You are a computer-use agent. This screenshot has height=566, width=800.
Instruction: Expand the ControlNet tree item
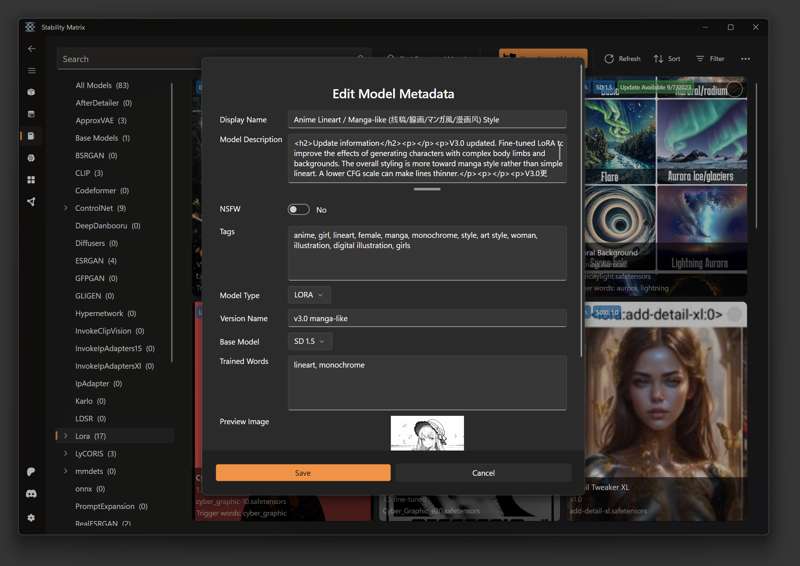tap(66, 208)
